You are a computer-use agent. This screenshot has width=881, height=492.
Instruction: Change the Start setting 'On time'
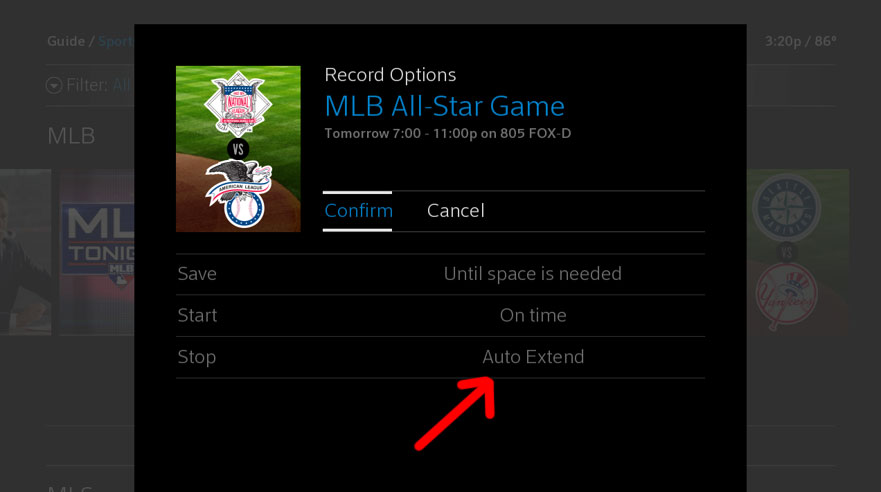pos(440,316)
